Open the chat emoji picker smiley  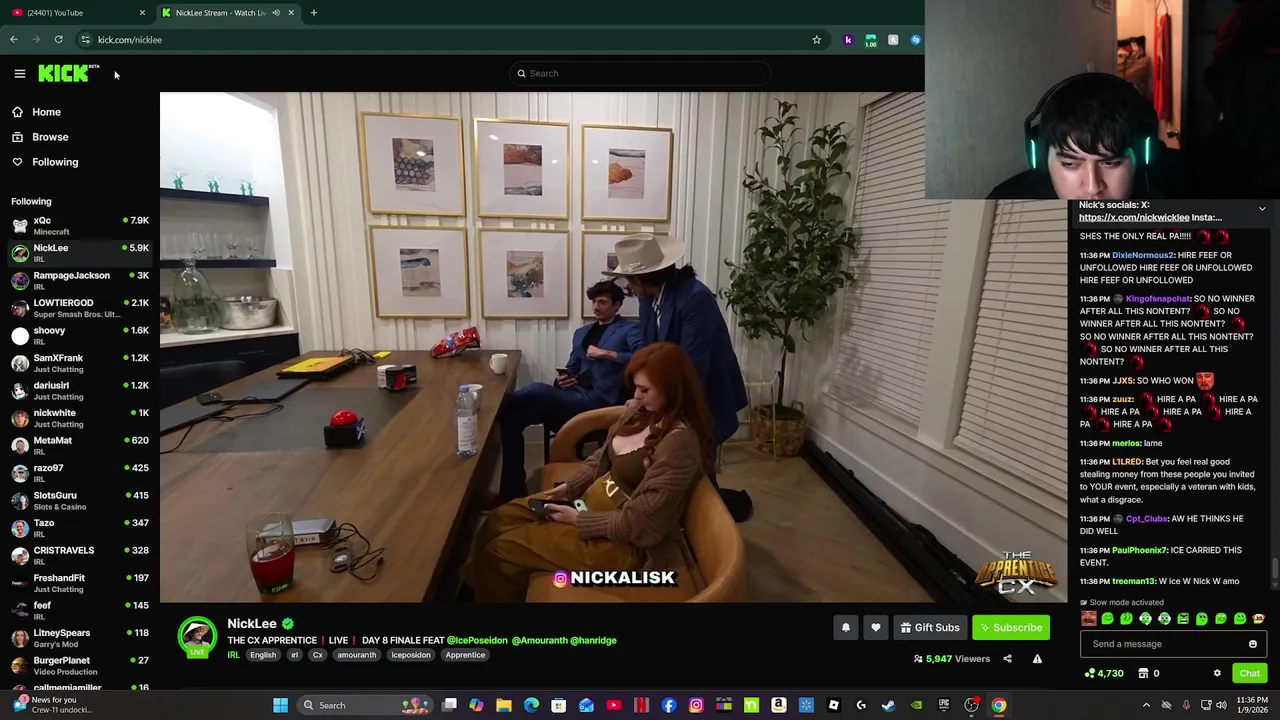tap(1252, 644)
